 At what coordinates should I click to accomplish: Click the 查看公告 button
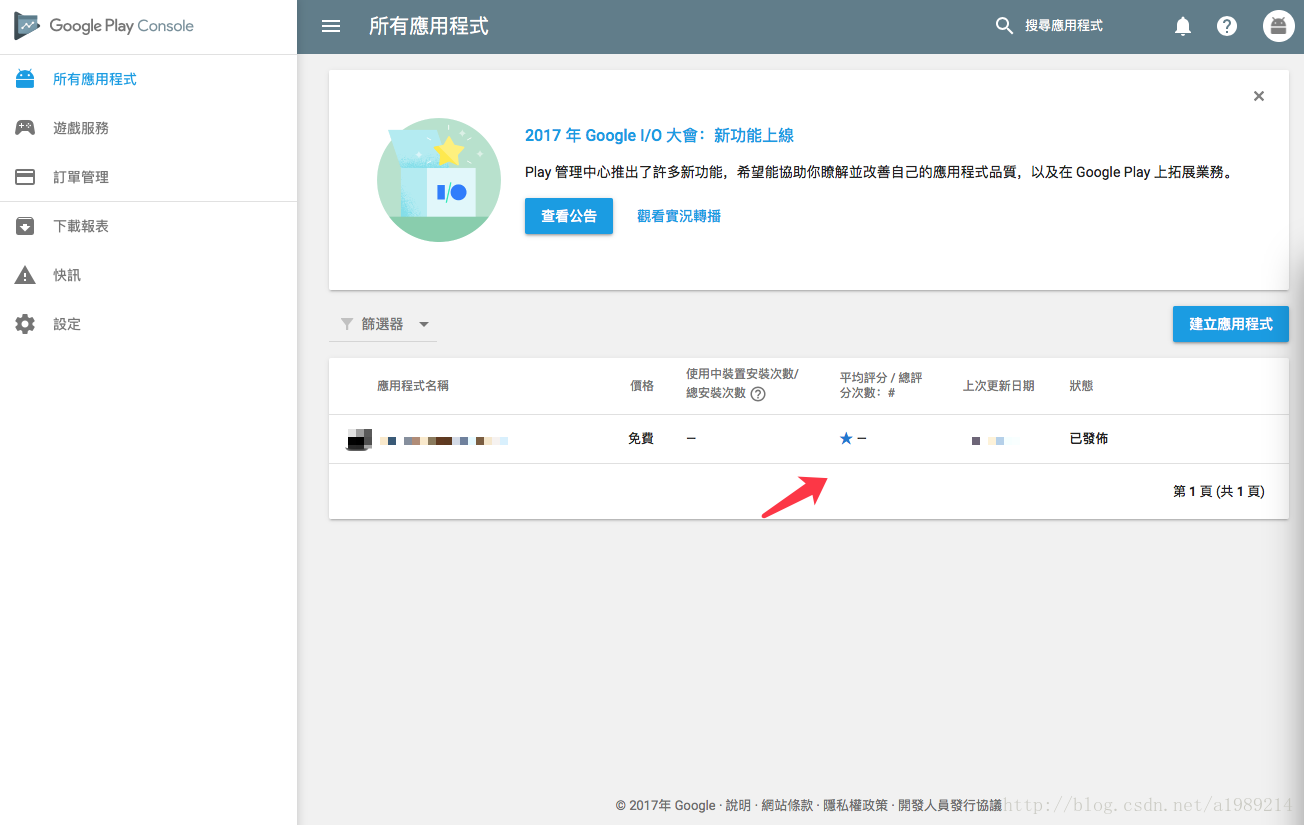click(x=569, y=215)
